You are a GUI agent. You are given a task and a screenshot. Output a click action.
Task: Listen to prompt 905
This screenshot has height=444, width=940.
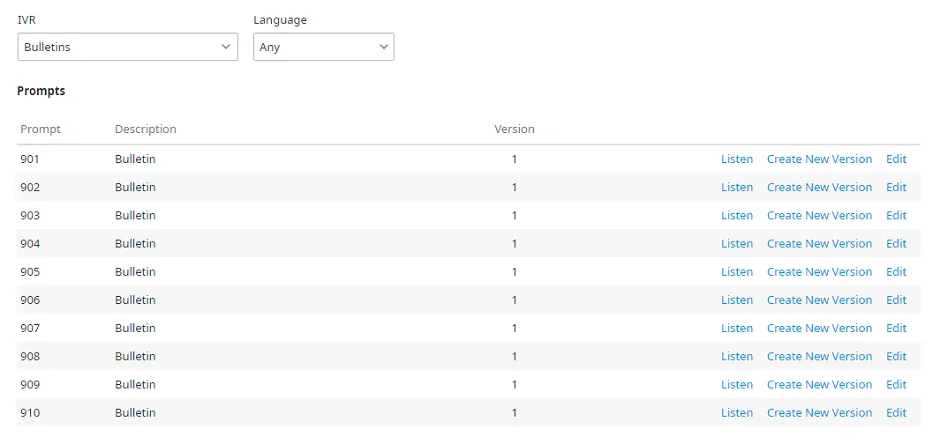click(x=737, y=271)
